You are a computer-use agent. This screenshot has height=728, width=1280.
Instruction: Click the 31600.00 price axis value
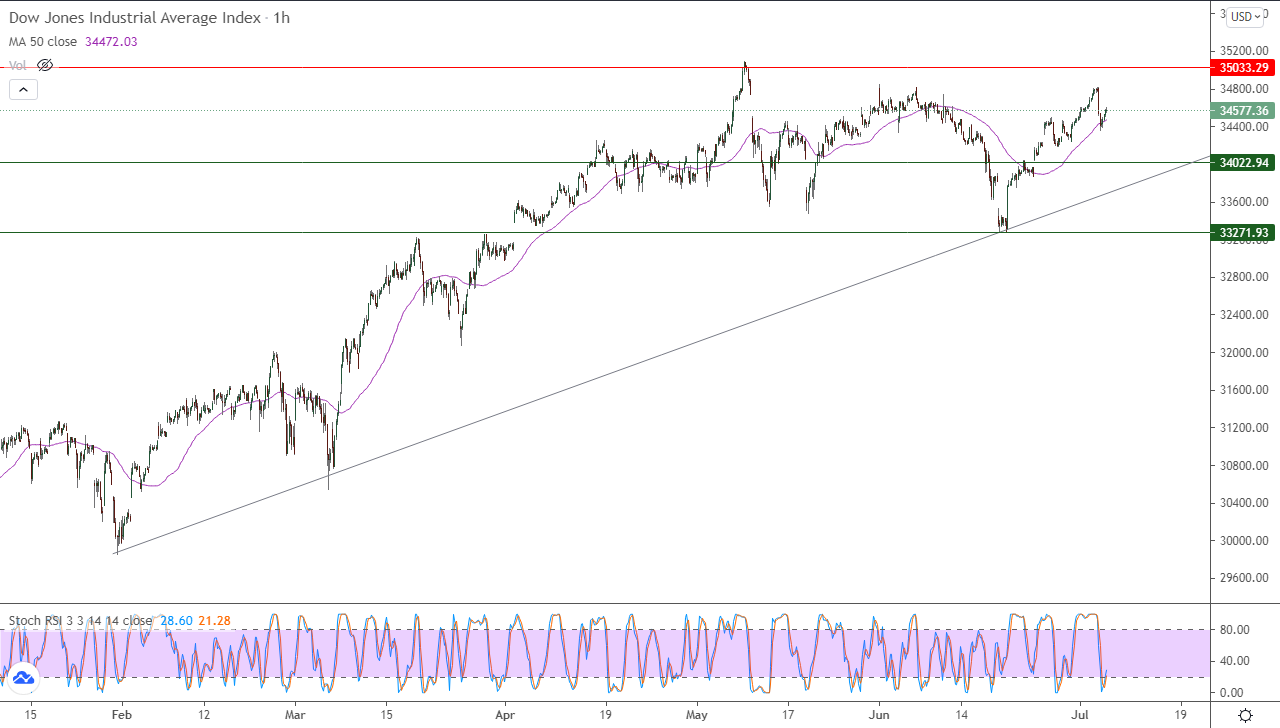coord(1244,390)
